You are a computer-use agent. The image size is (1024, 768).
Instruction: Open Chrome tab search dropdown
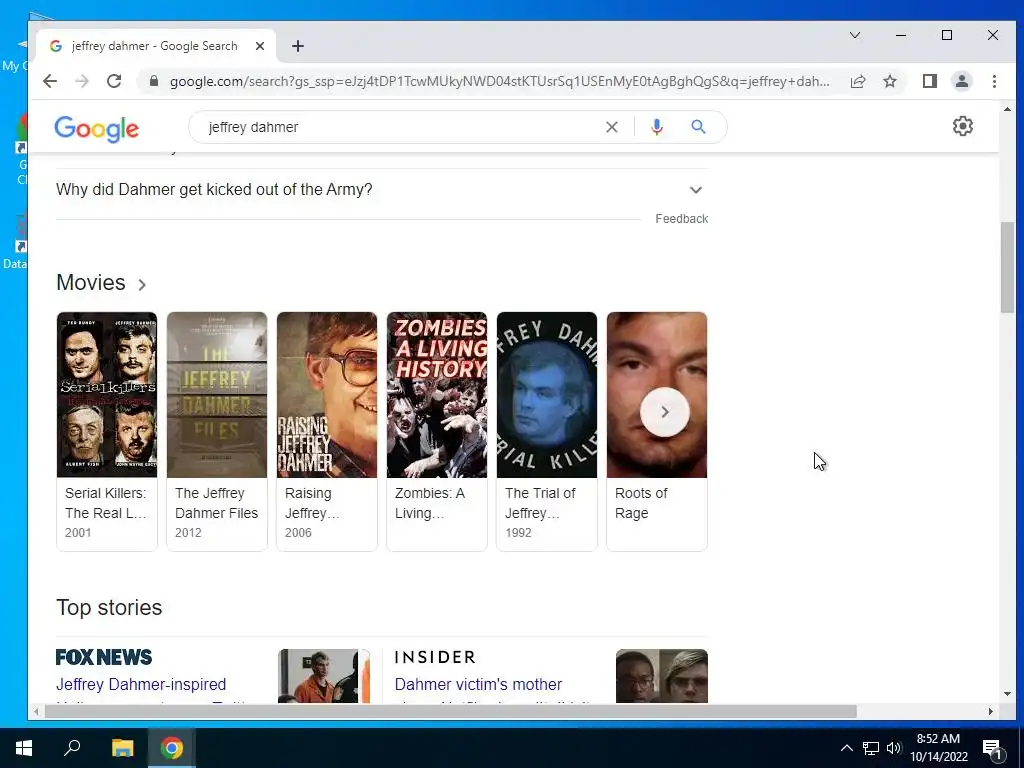[x=855, y=35]
